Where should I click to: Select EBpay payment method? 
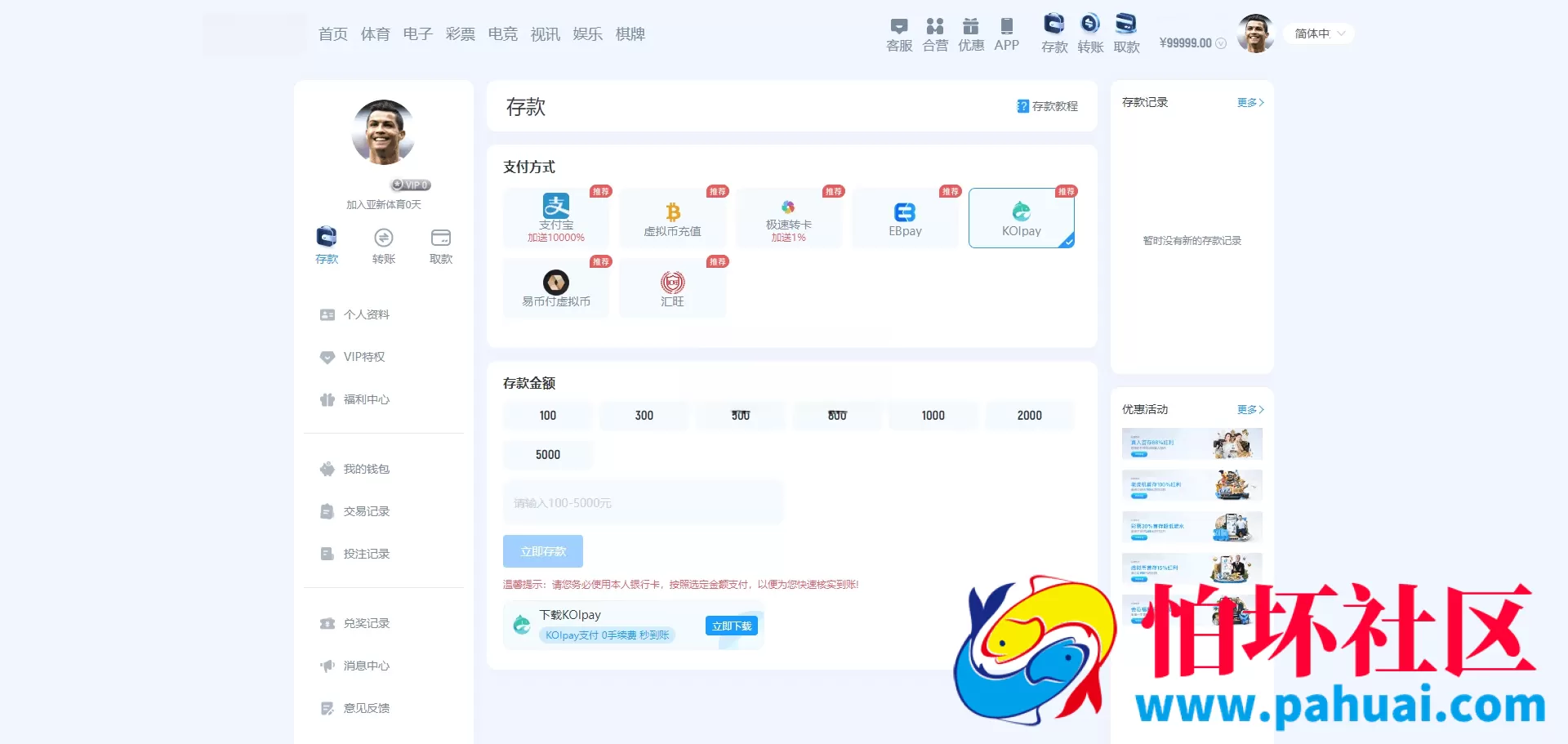(x=905, y=218)
